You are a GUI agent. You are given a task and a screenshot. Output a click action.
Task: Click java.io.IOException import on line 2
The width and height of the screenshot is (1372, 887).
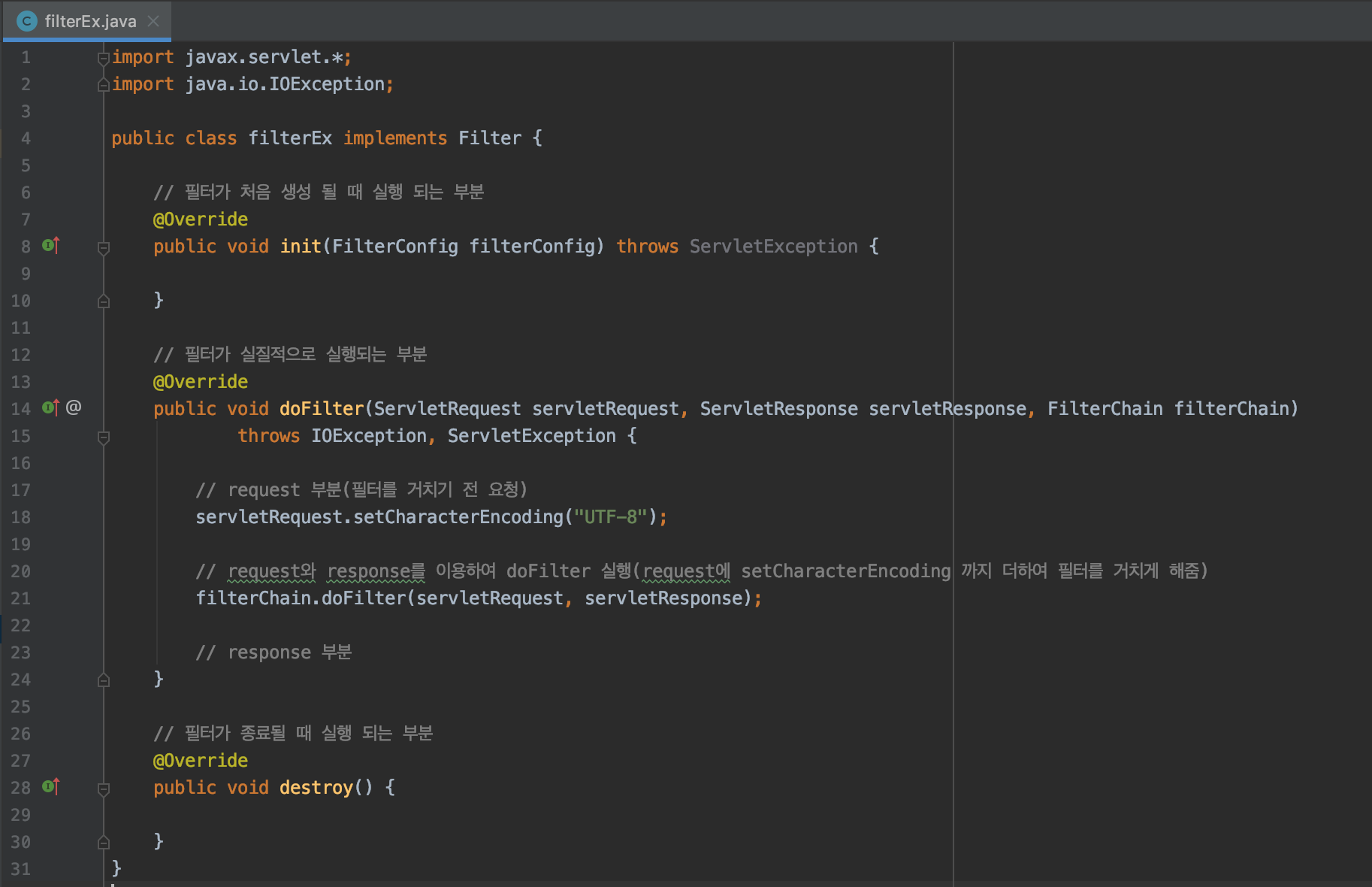(x=286, y=84)
